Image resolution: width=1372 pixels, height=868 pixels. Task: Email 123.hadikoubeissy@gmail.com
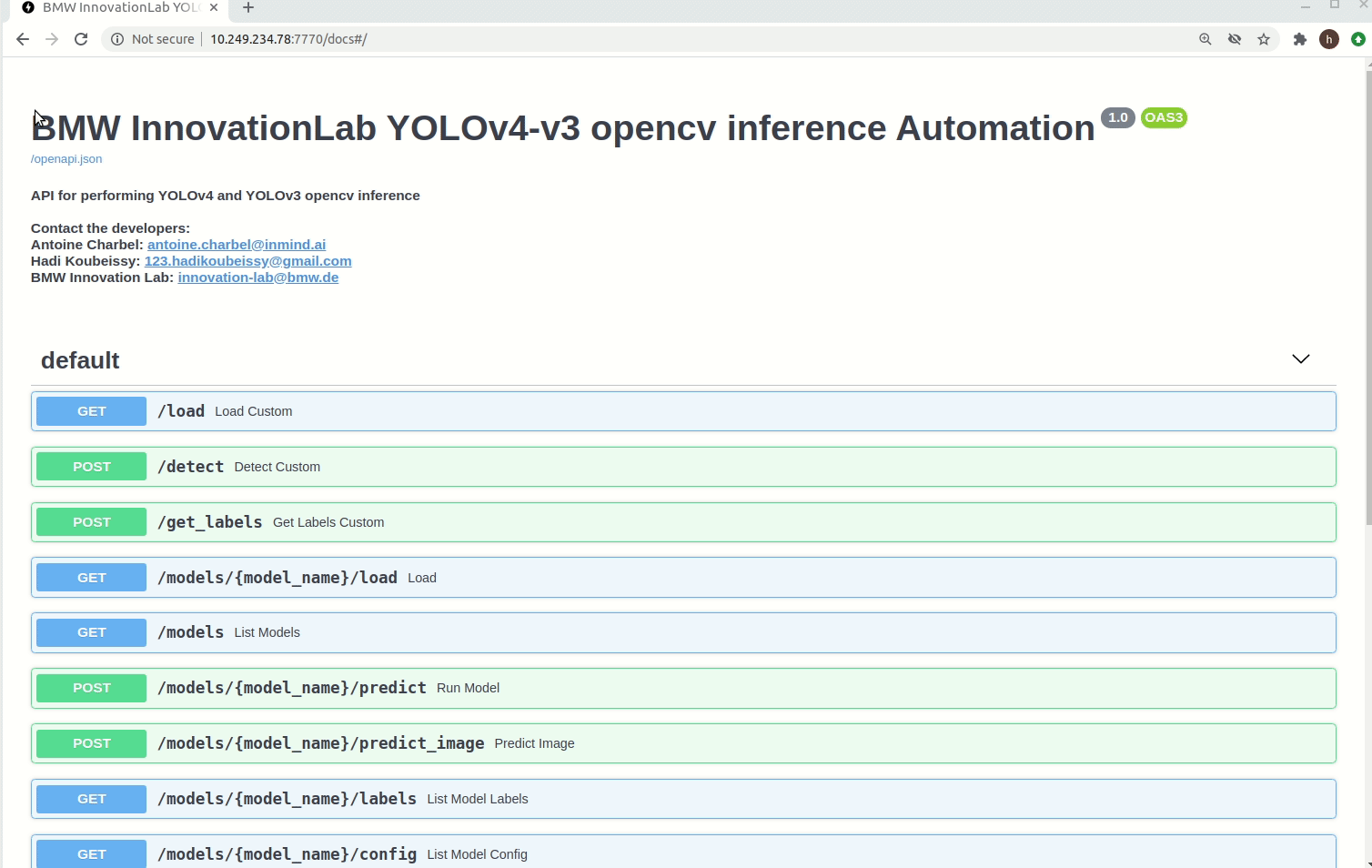point(247,261)
